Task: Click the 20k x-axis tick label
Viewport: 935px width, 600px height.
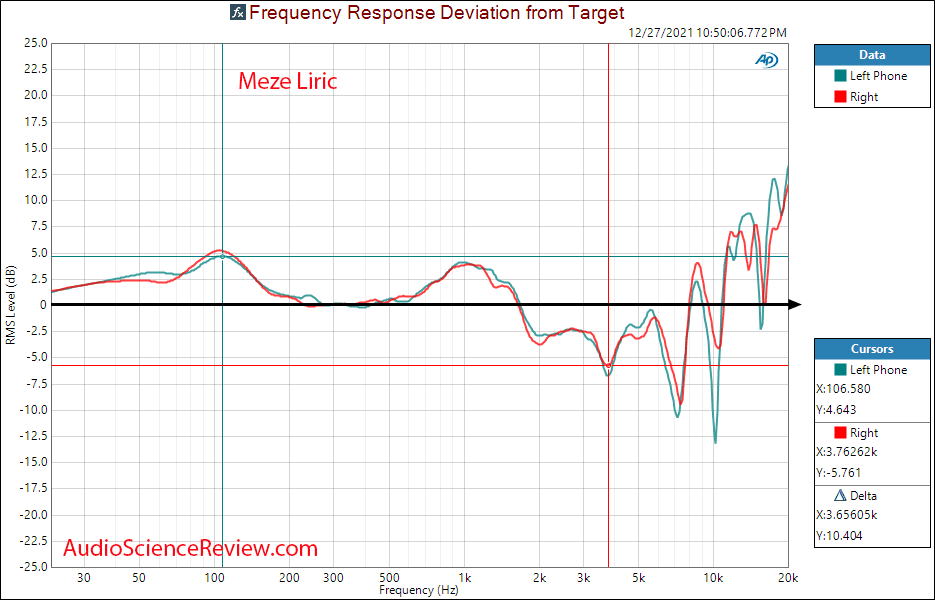Action: point(788,578)
